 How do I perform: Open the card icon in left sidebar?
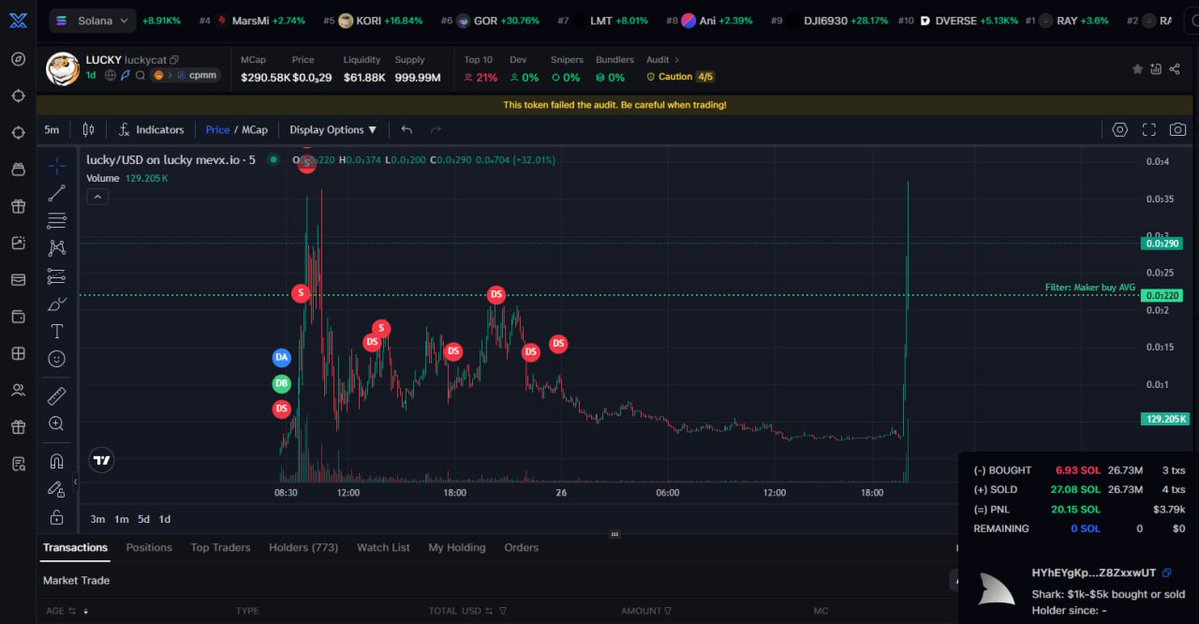tap(18, 280)
